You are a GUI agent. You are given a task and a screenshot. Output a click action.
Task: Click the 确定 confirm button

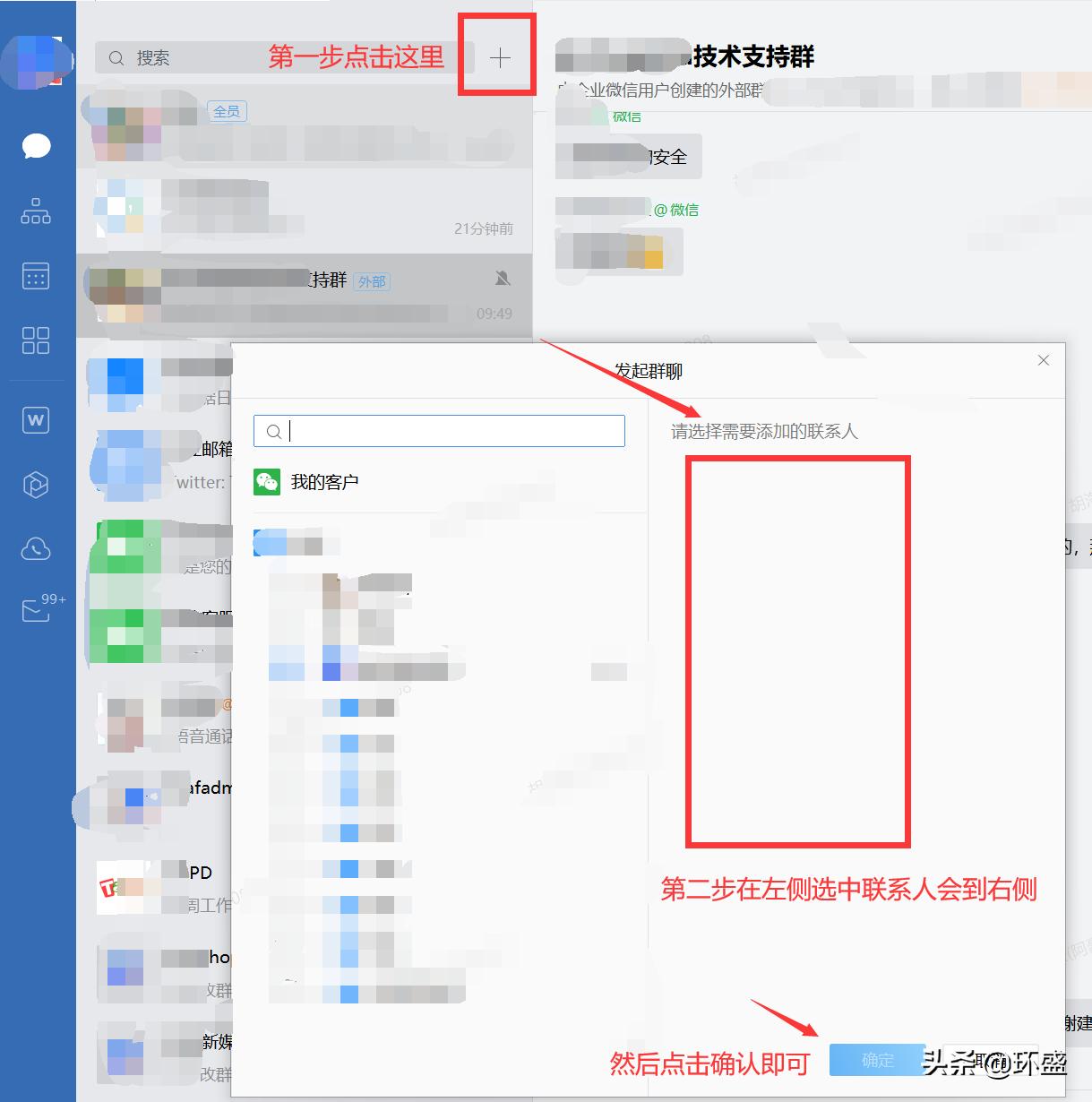(876, 1060)
